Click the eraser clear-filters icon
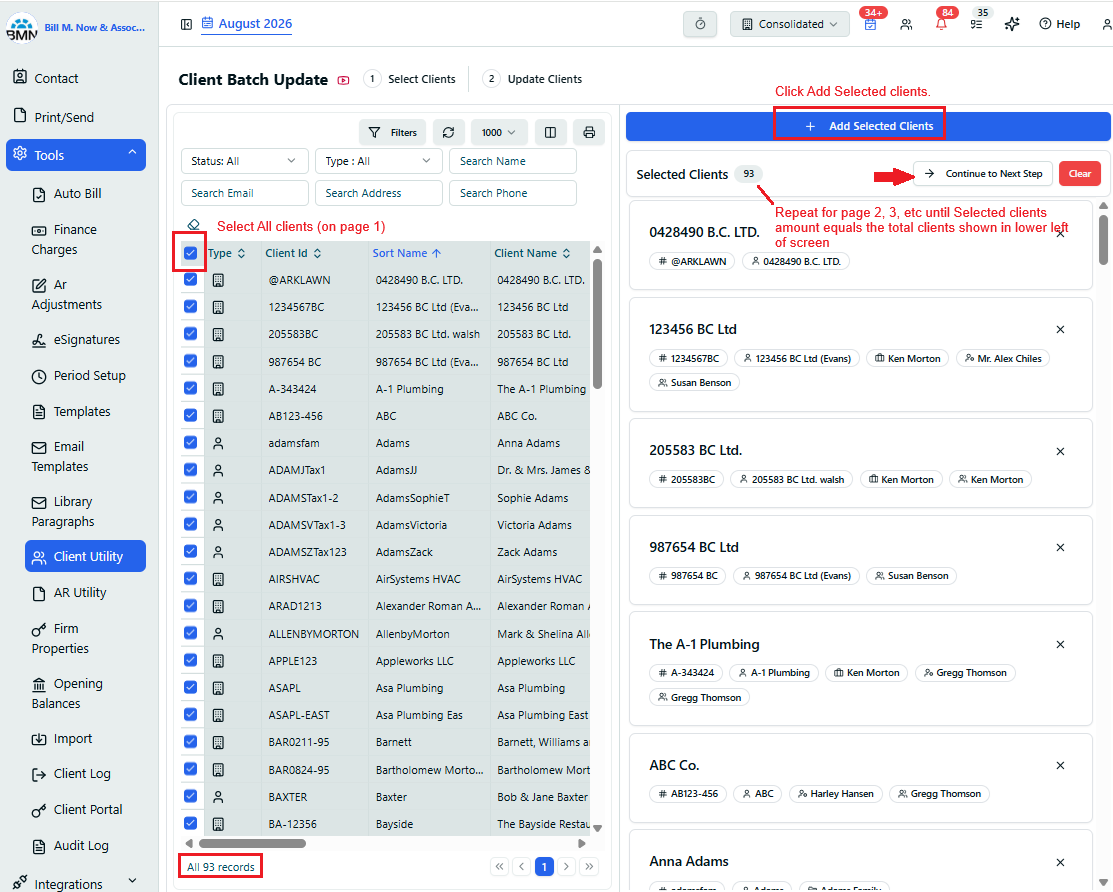1113x892 pixels. coord(193,225)
